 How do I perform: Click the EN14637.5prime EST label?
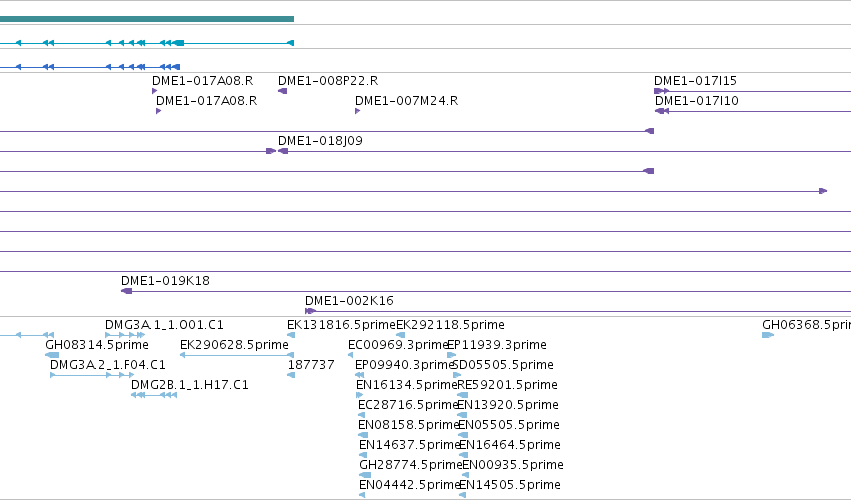click(409, 446)
